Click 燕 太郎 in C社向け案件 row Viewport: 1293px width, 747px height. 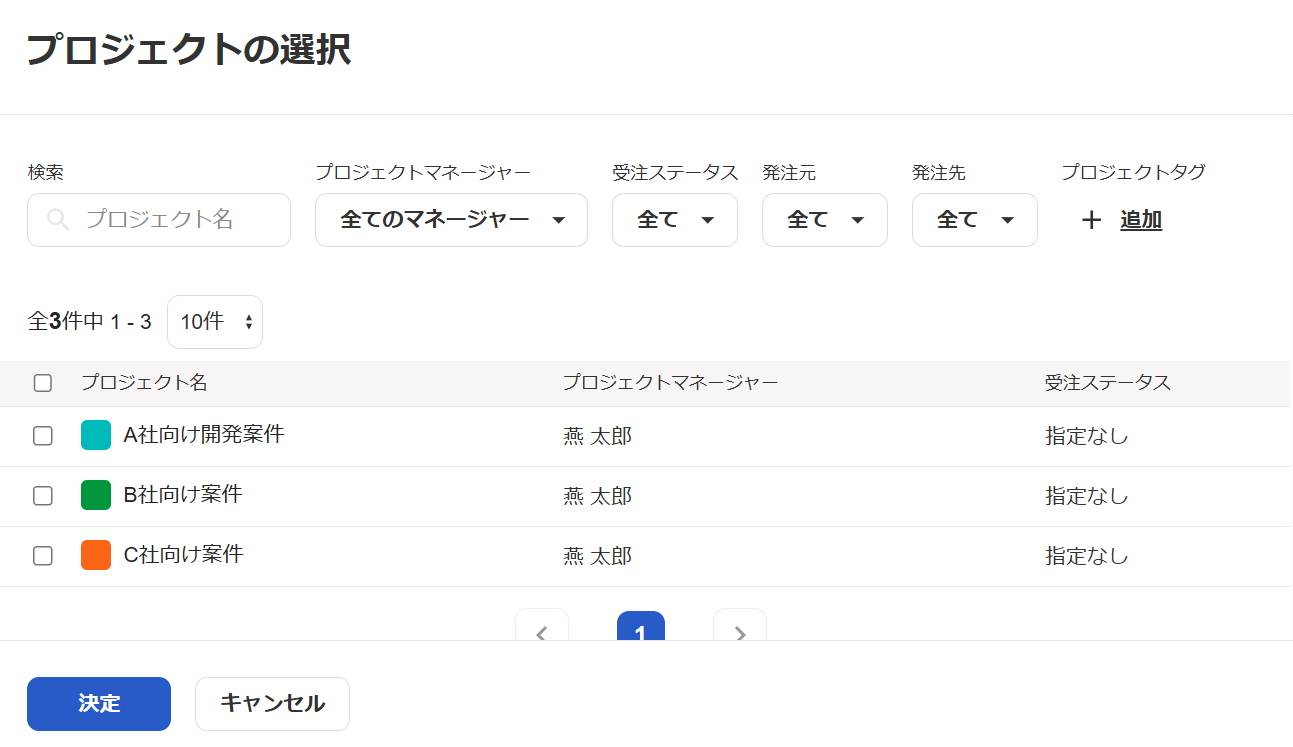point(598,557)
